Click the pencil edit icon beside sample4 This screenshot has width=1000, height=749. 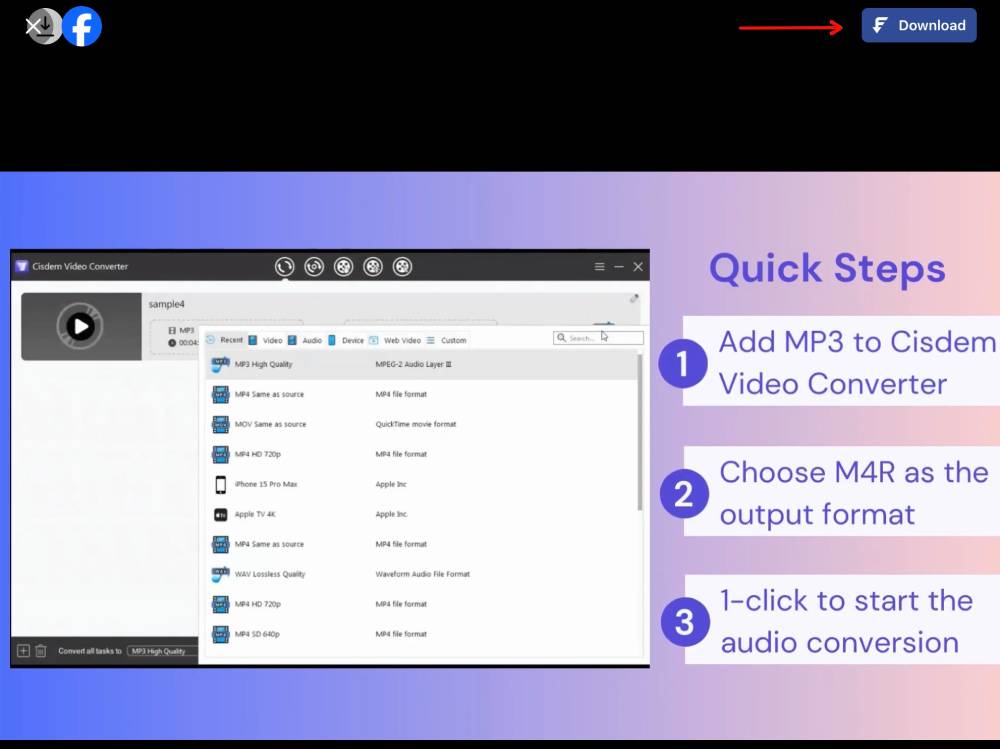[634, 299]
